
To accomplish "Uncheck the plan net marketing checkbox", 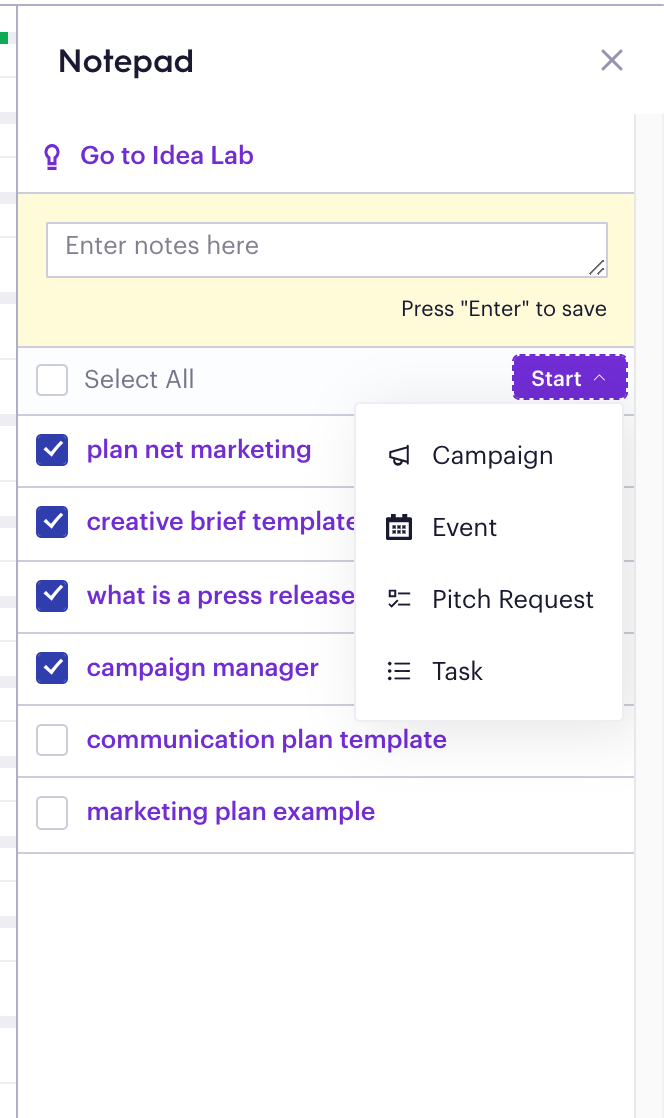I will (52, 450).
